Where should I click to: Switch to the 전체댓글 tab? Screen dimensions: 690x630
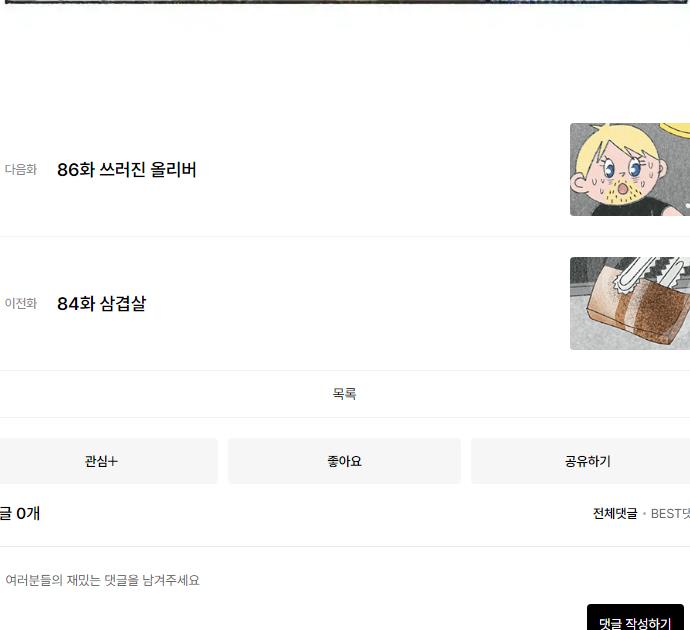(x=615, y=513)
